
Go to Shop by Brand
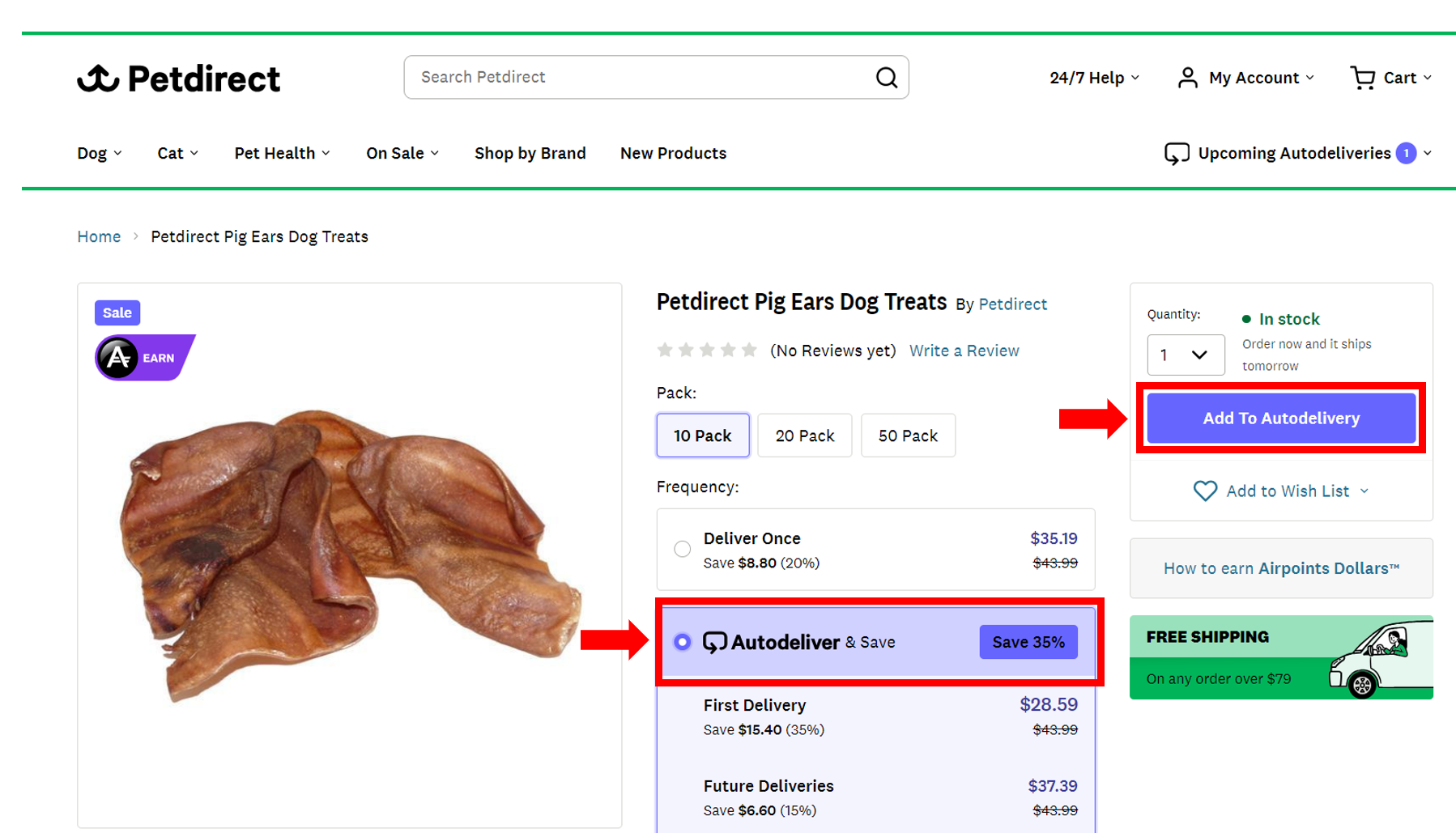coord(530,153)
